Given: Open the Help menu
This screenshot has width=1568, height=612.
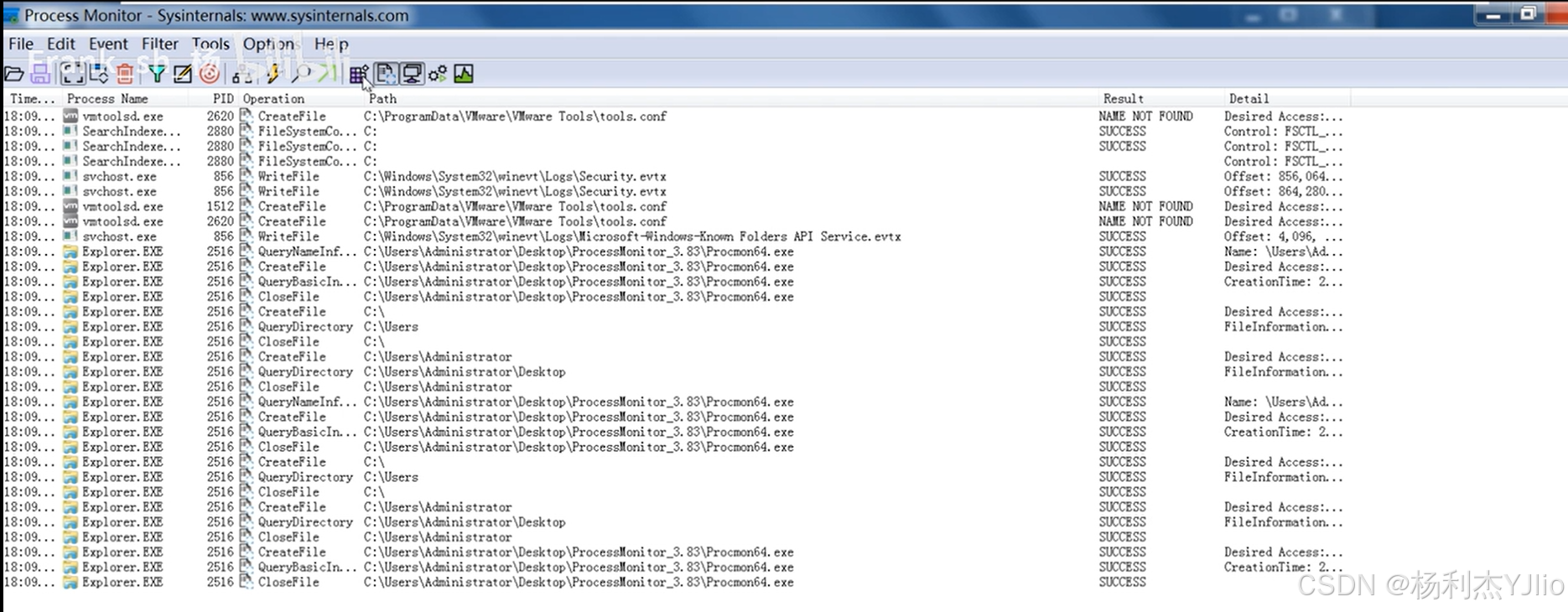Looking at the screenshot, I should pos(331,44).
